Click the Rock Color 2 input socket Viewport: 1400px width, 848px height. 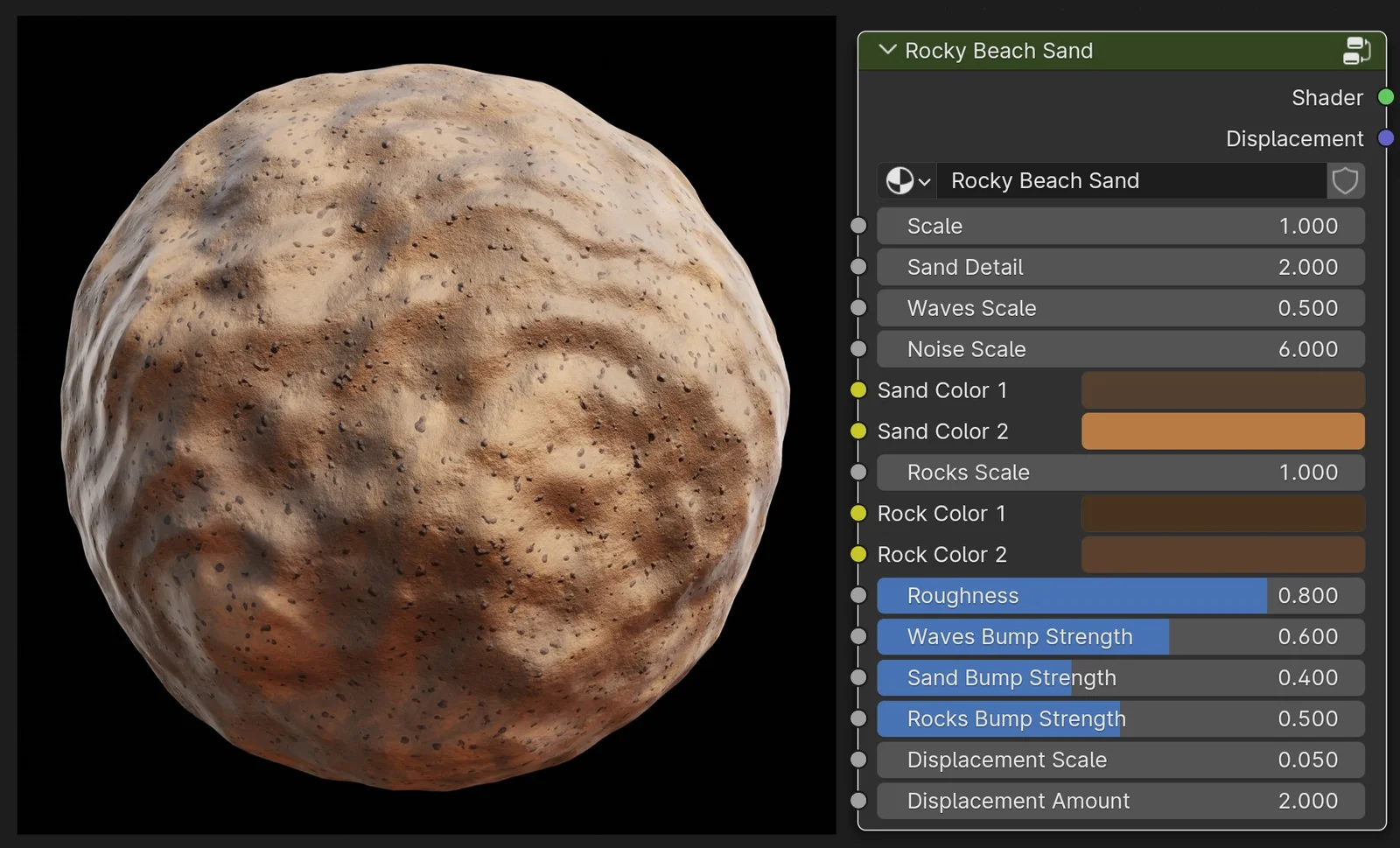coord(858,555)
